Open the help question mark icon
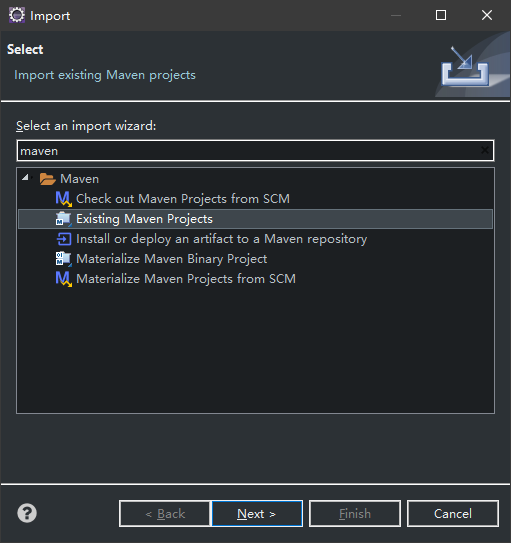 27,513
